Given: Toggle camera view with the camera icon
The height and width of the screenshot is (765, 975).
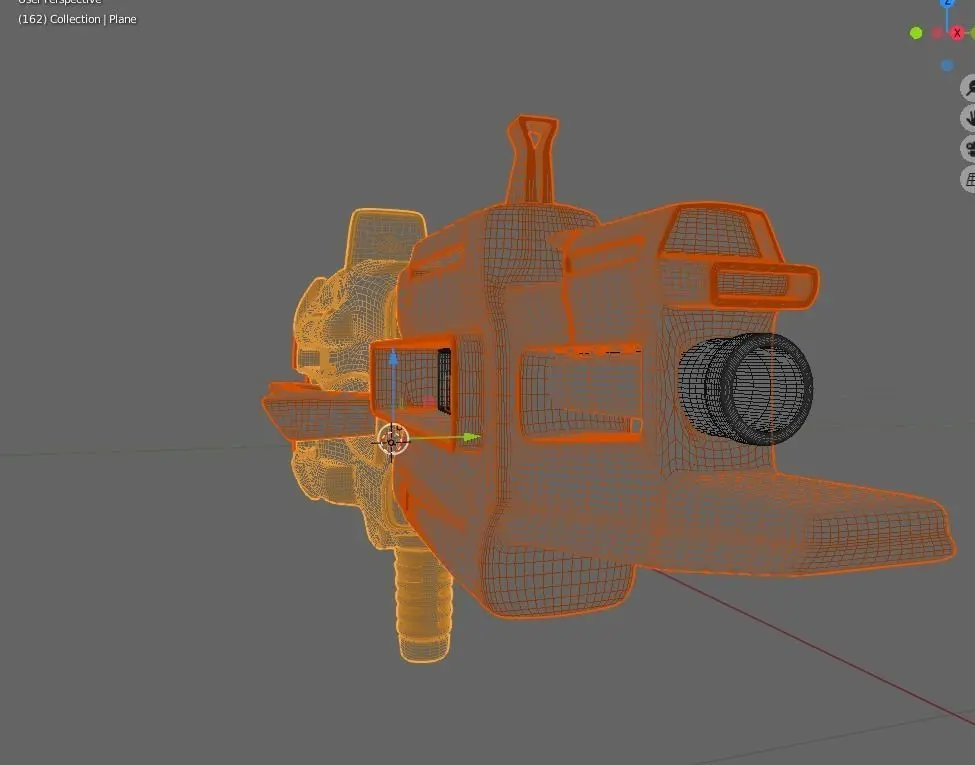Looking at the screenshot, I should 969,149.
